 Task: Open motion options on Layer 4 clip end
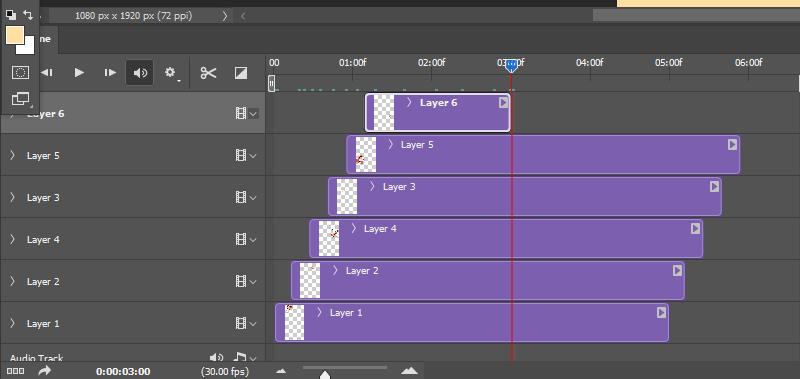[695, 229]
